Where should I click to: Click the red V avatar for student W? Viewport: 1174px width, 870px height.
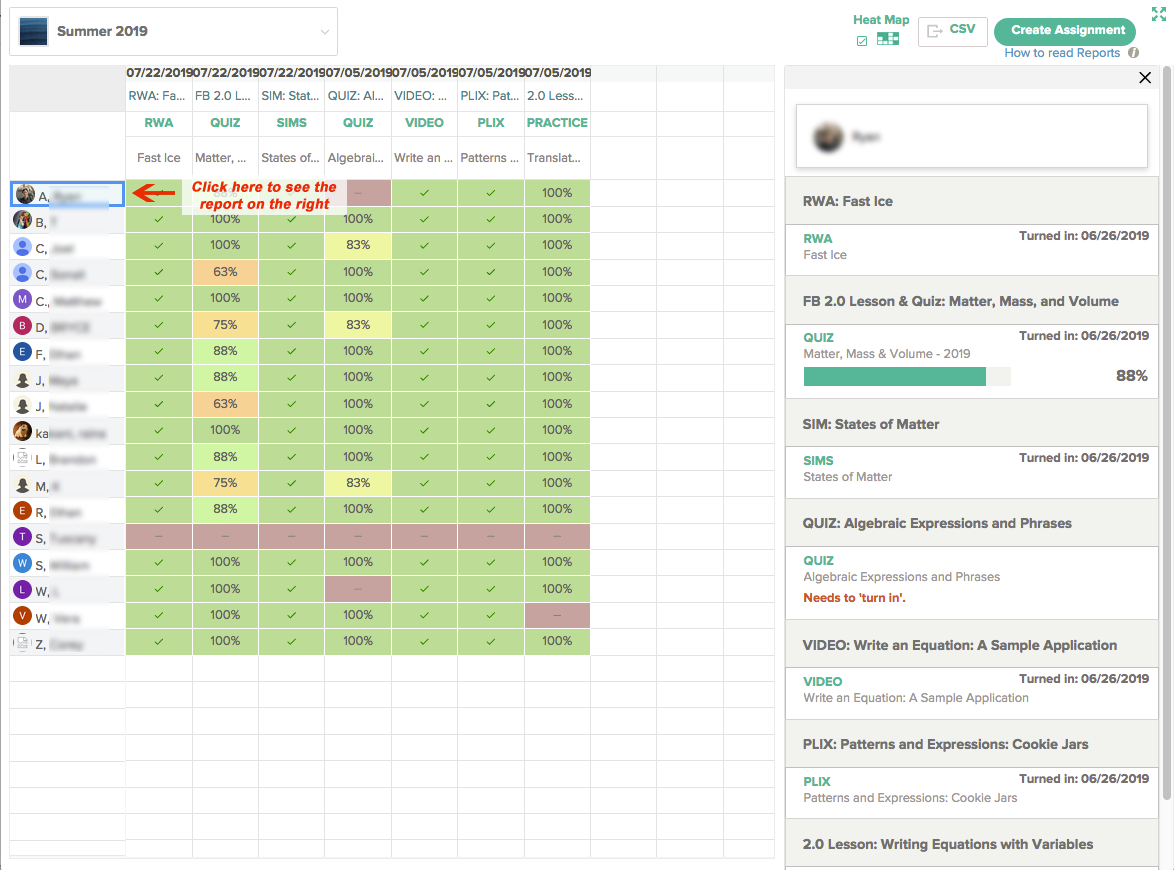[x=22, y=616]
